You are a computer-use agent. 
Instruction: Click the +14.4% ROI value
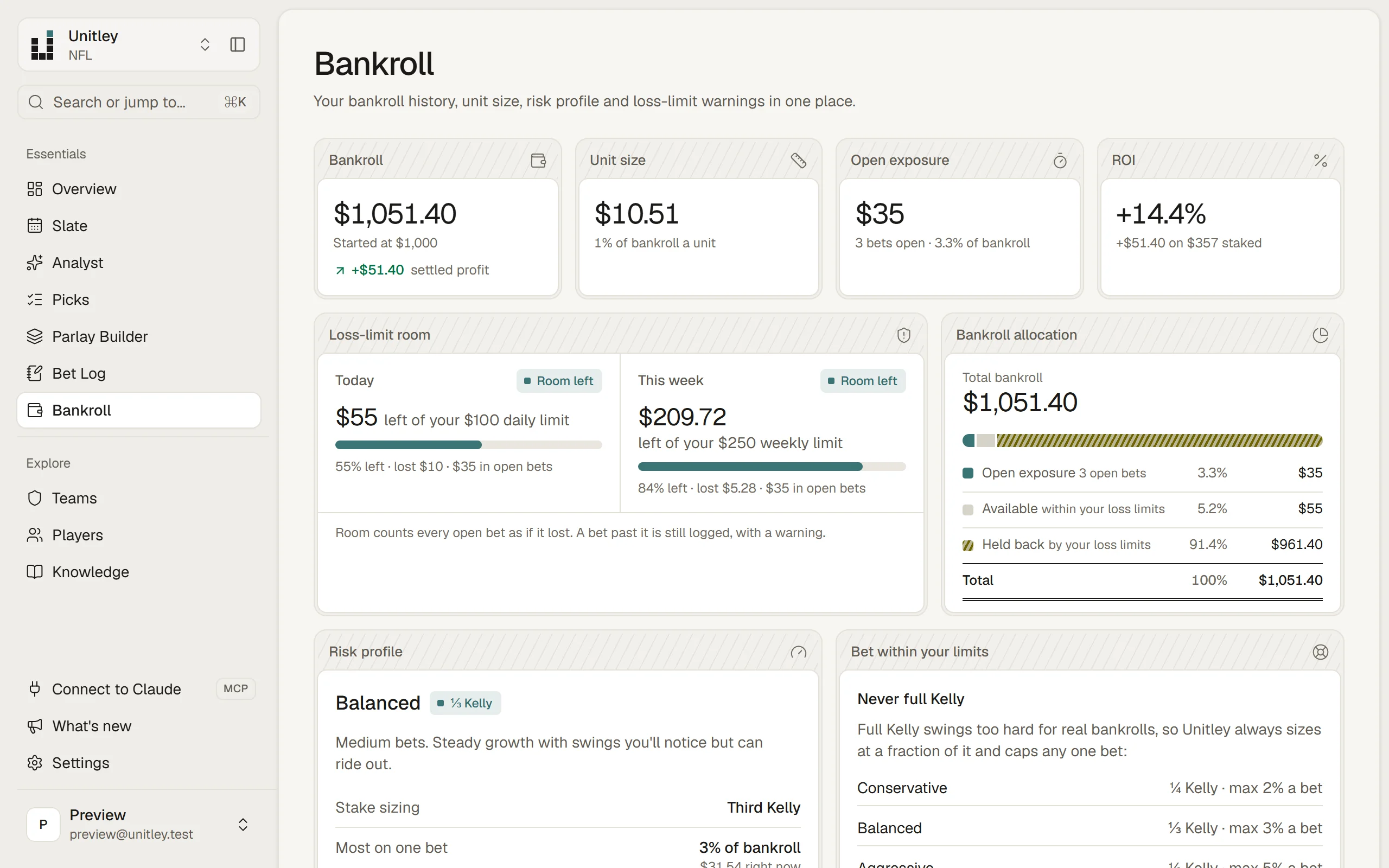(x=1161, y=214)
